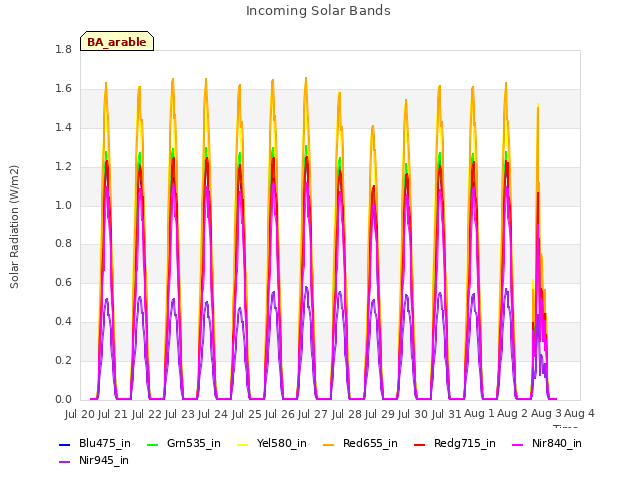
Task: Click the magenta Nir840_in legend swatch
Action: pos(518,444)
